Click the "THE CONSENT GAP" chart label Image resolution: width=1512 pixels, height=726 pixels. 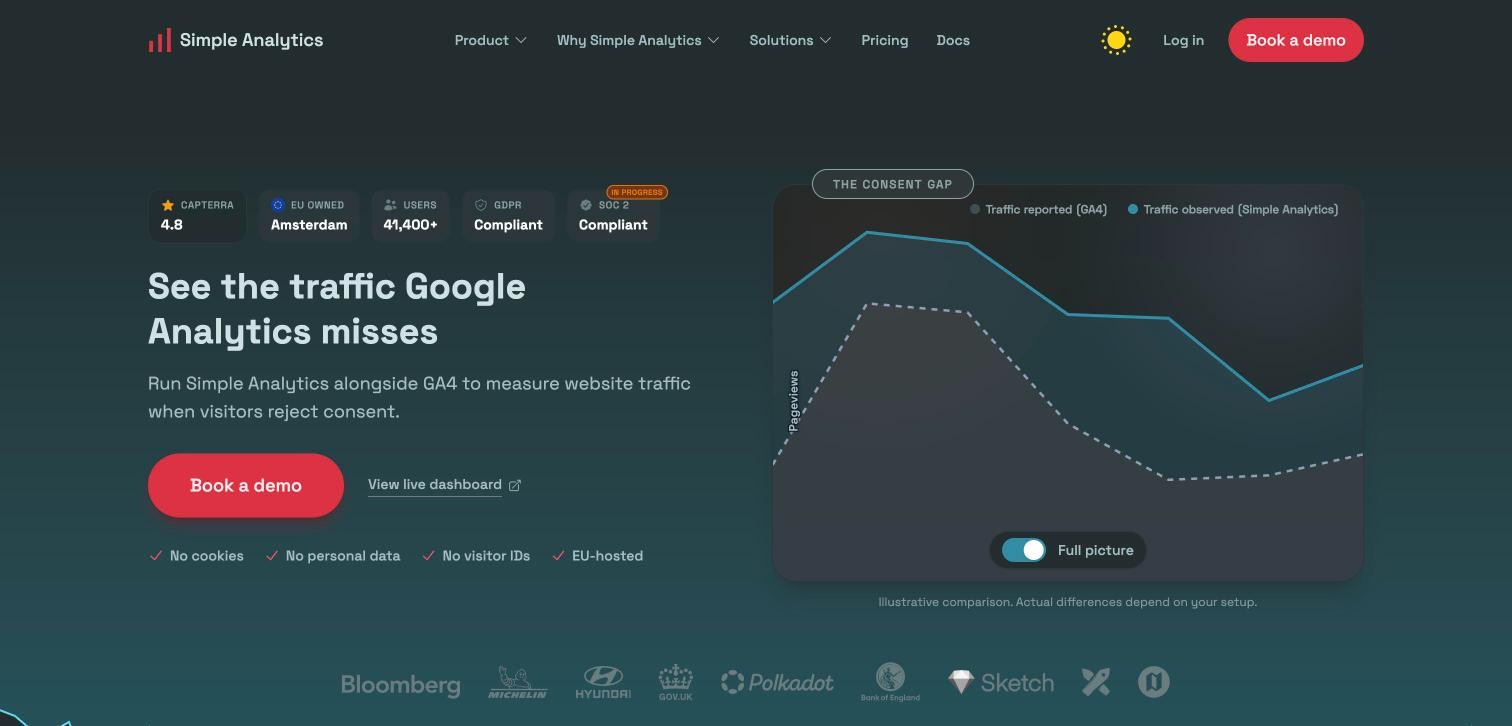tap(892, 184)
